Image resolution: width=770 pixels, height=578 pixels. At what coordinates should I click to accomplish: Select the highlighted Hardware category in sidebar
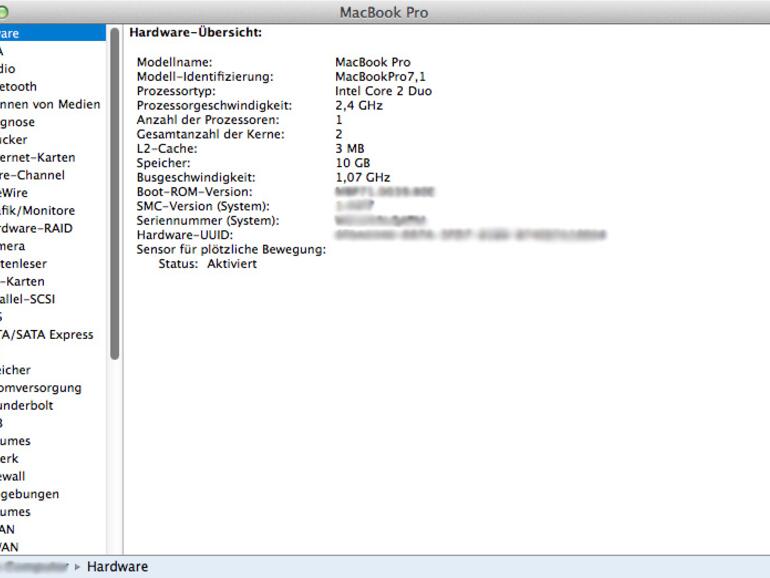[53, 33]
